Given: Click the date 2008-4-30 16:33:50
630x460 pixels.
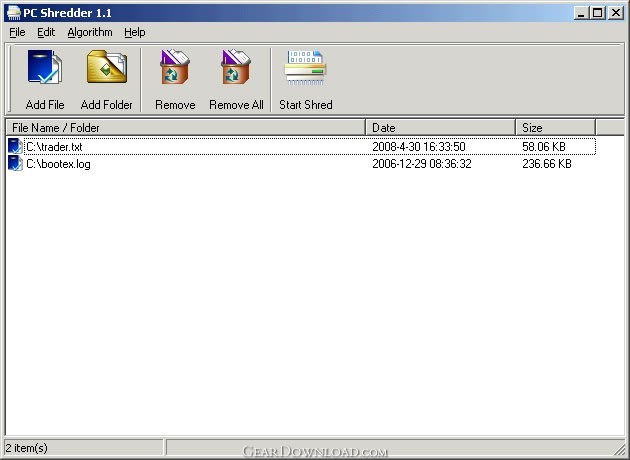Looking at the screenshot, I should pyautogui.click(x=419, y=147).
